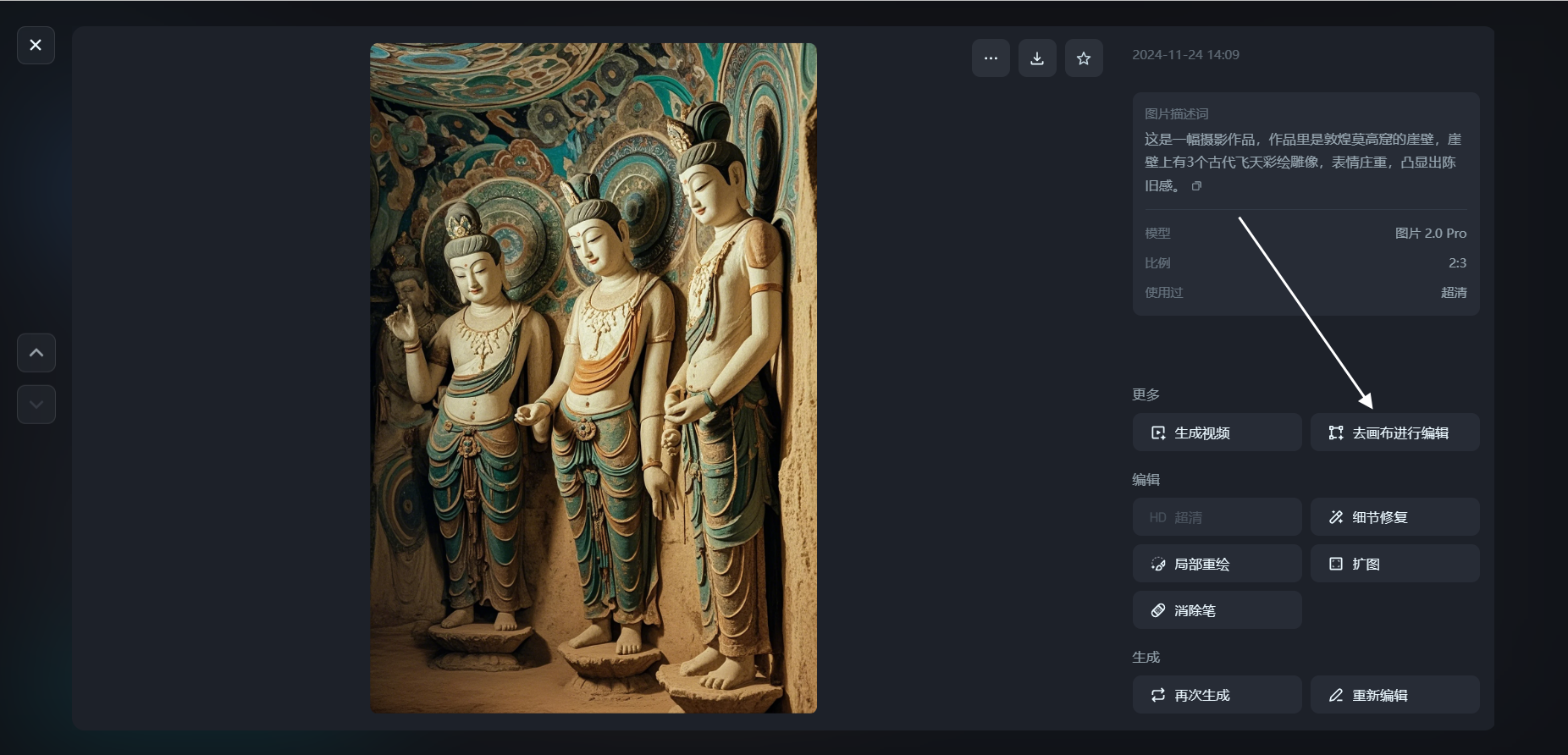Copy the prompt text with the copy icon
The height and width of the screenshot is (755, 1568).
1196,186
